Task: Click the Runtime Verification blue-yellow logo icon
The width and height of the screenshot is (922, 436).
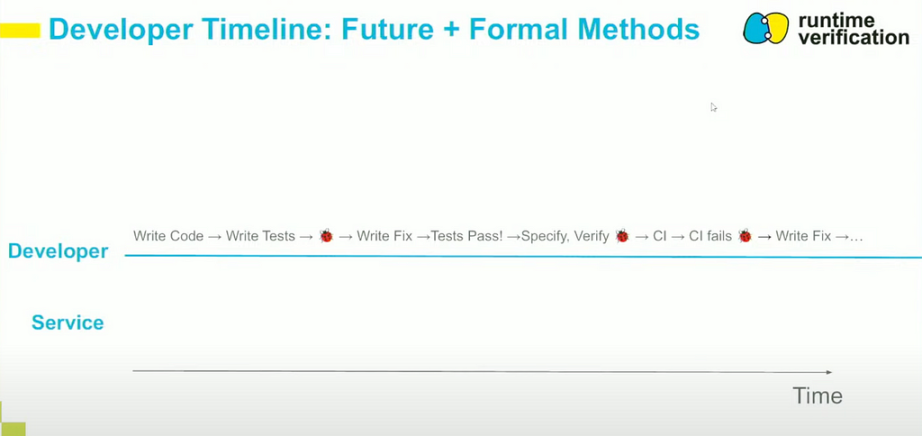Action: [766, 28]
